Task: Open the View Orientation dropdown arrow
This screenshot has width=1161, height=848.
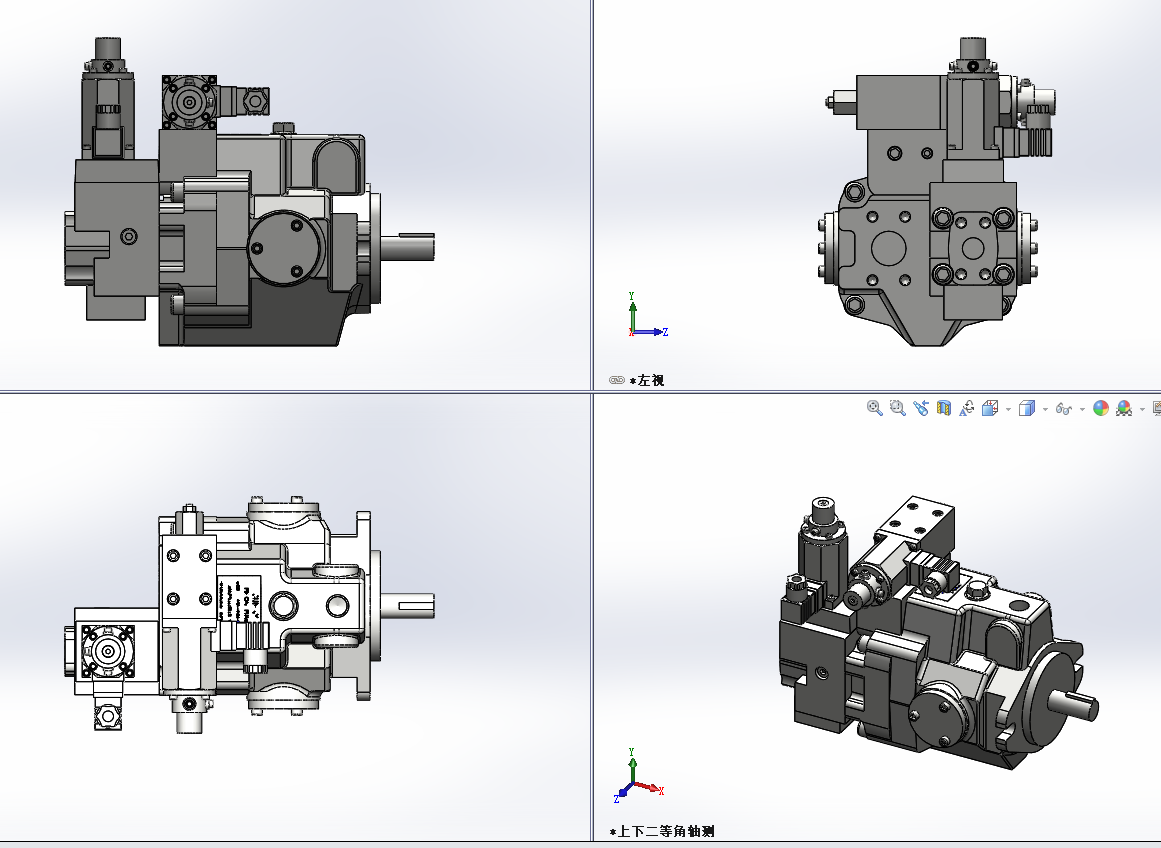Action: (x=1008, y=409)
